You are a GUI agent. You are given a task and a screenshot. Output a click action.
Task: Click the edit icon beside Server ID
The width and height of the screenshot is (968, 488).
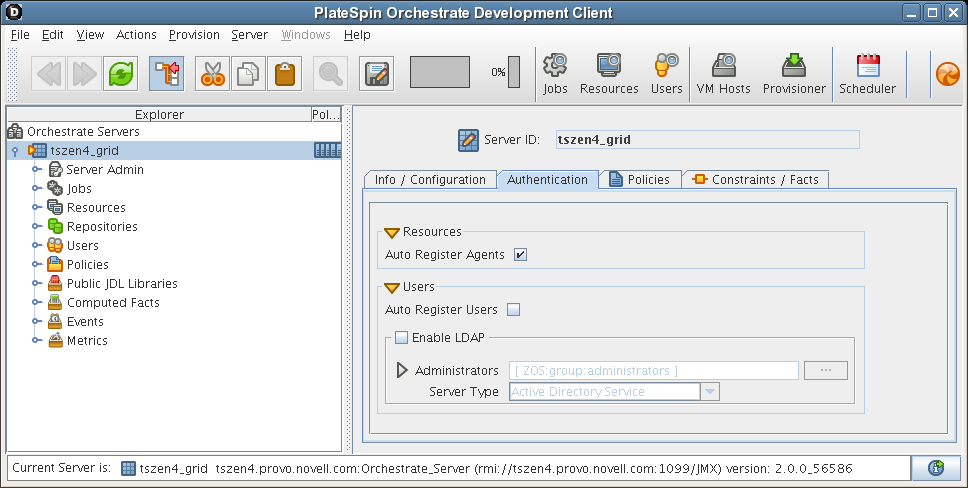tap(469, 140)
